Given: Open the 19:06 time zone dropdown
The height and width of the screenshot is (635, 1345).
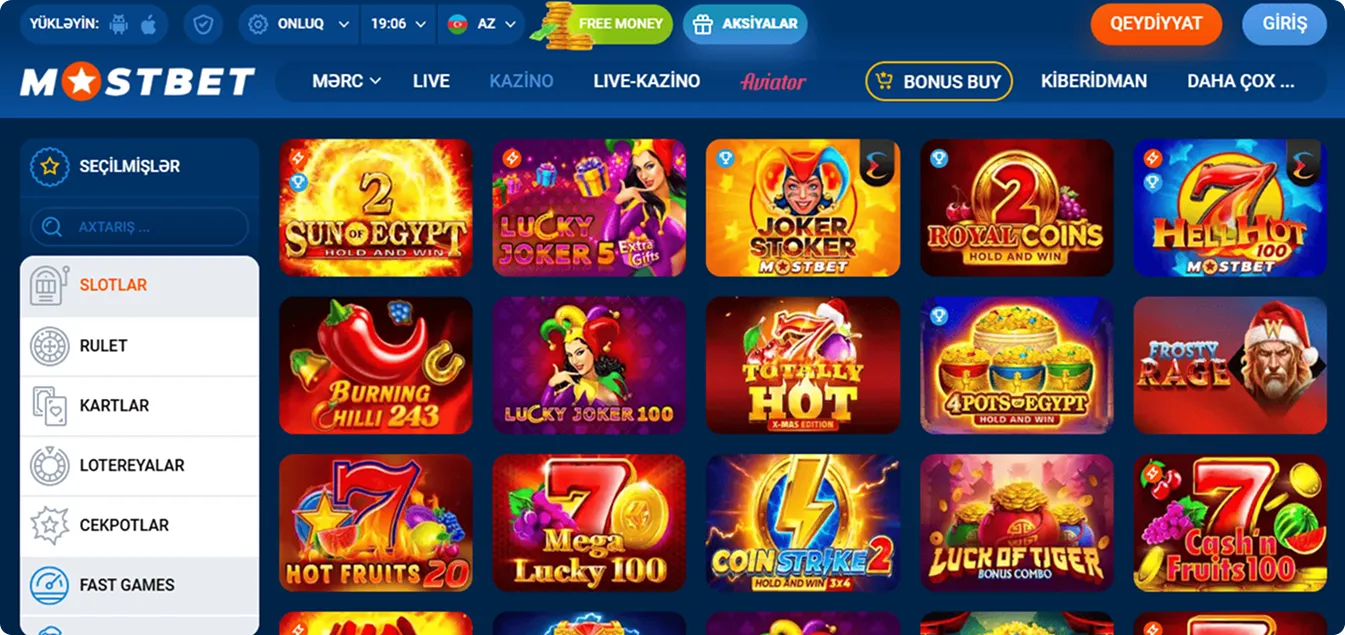Looking at the screenshot, I should click(398, 24).
